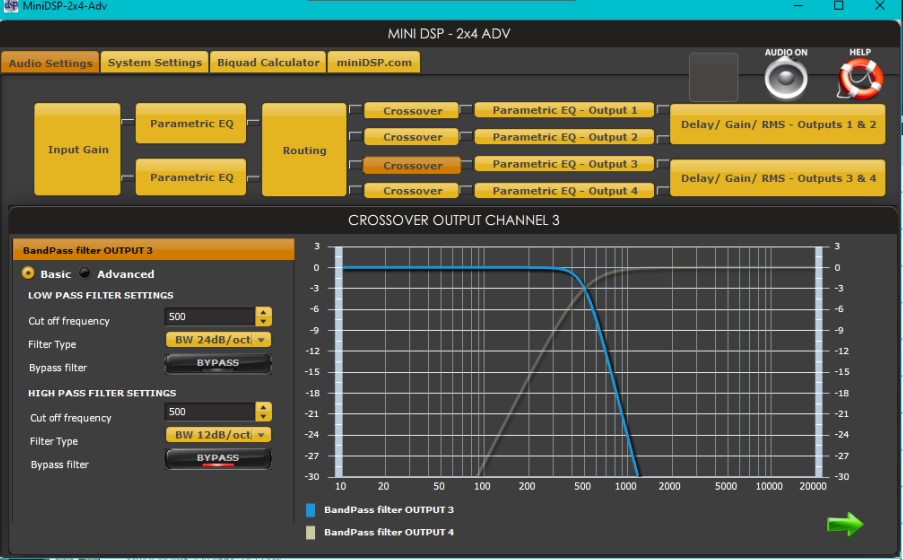Screen dimensions: 903x560
Task: Open low pass Filter Type dropdown BW 24dB/oct
Action: click(218, 340)
